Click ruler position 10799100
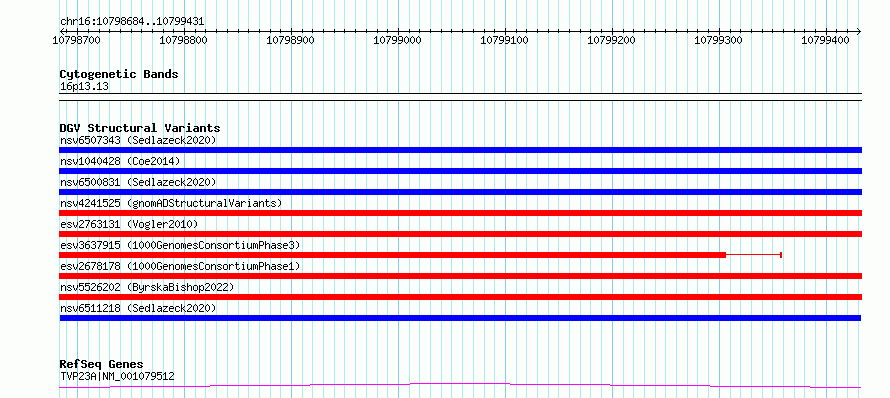Image resolution: width=890 pixels, height=398 pixels. [x=505, y=40]
